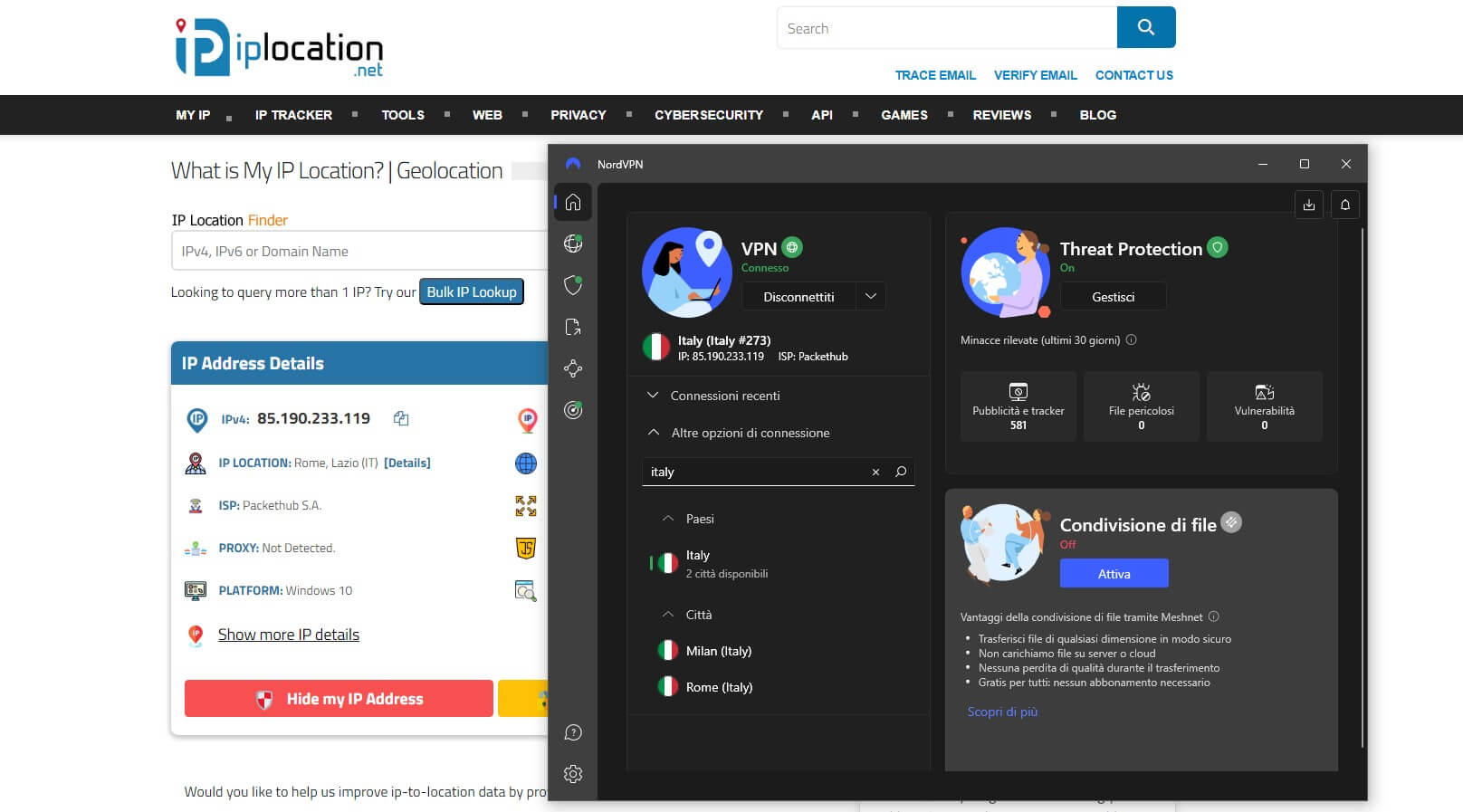Open Show more IP details link

tap(289, 635)
